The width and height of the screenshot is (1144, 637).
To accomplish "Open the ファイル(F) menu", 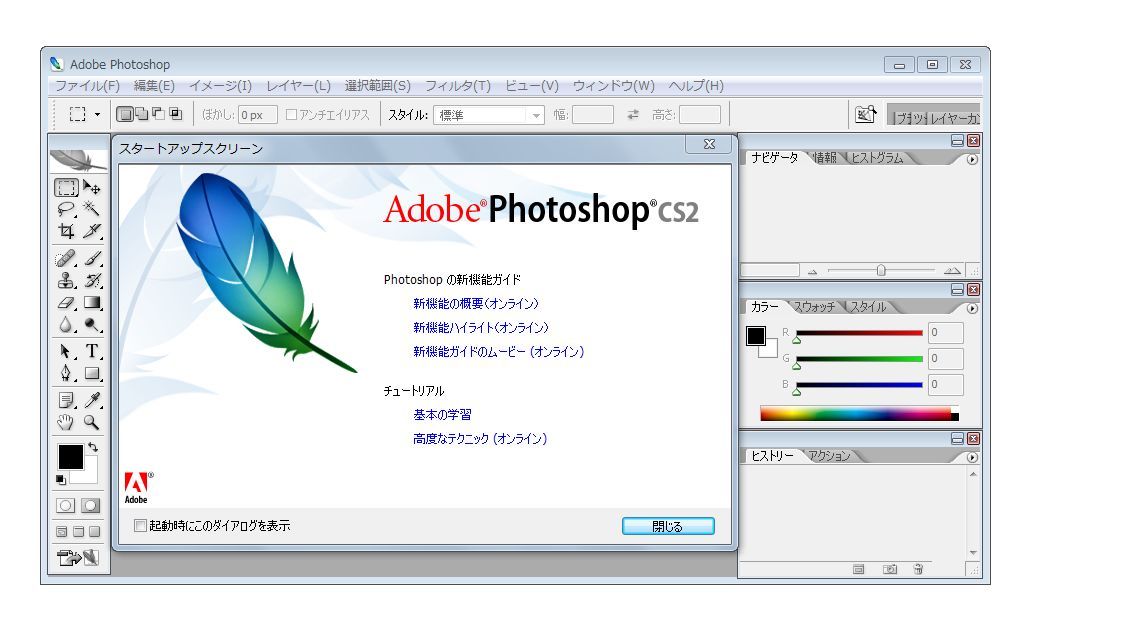I will tap(88, 86).
